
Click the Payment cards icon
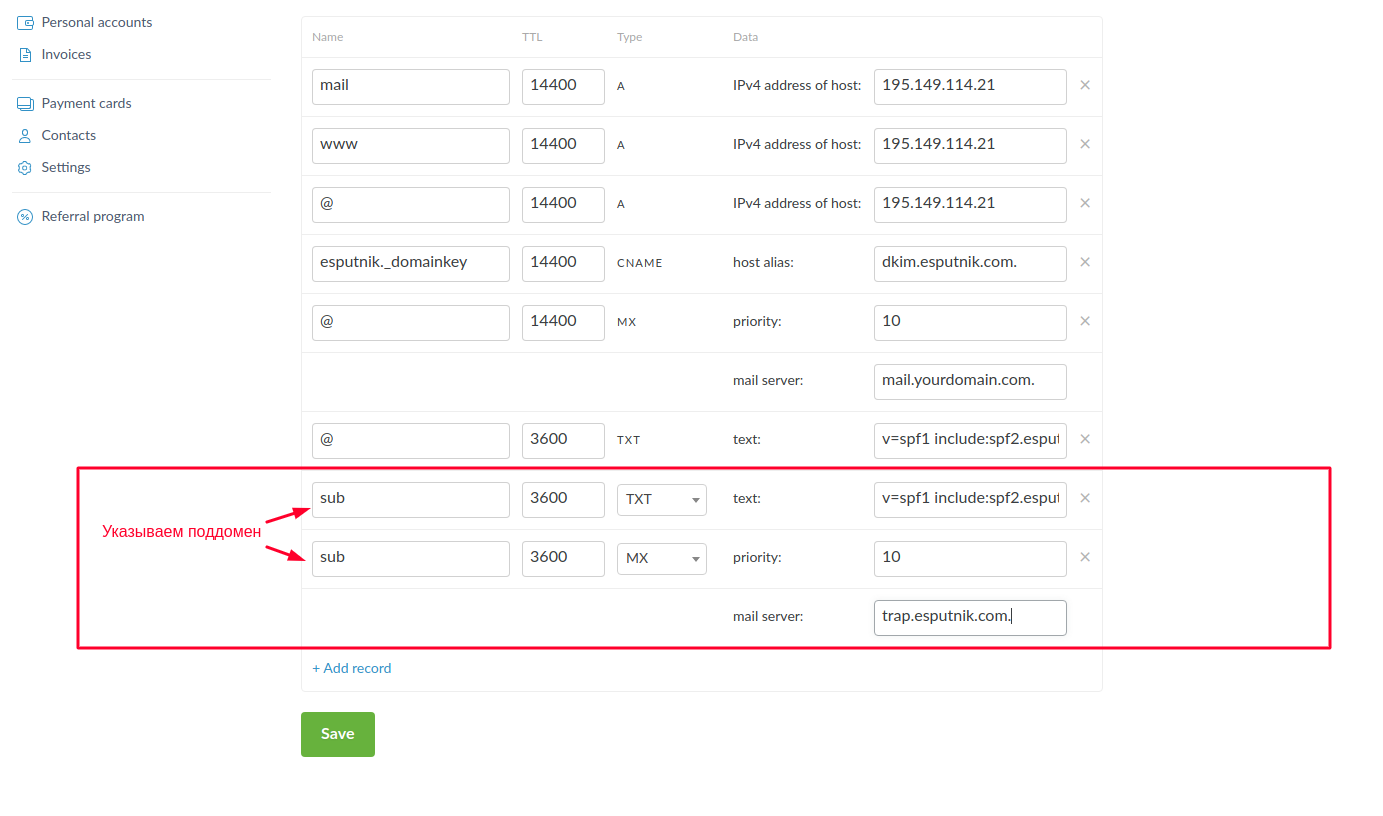25,104
